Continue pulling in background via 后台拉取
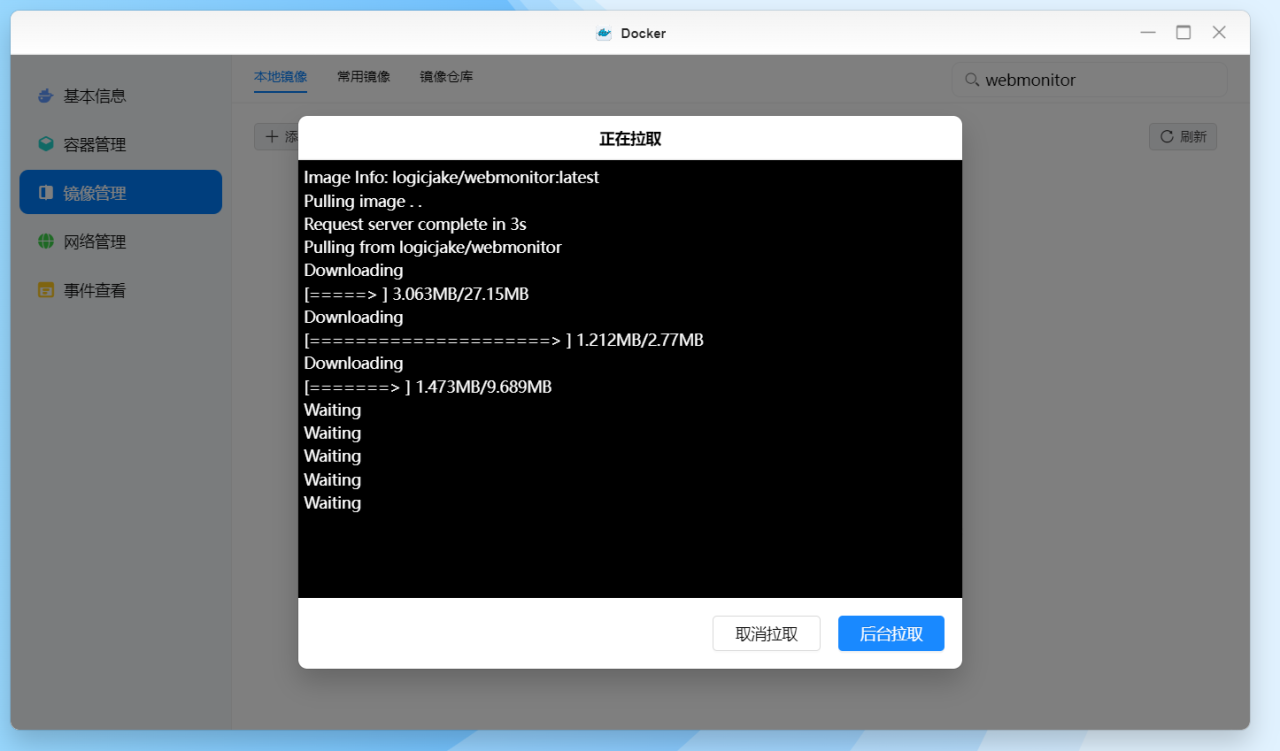This screenshot has width=1280, height=751. coord(890,633)
